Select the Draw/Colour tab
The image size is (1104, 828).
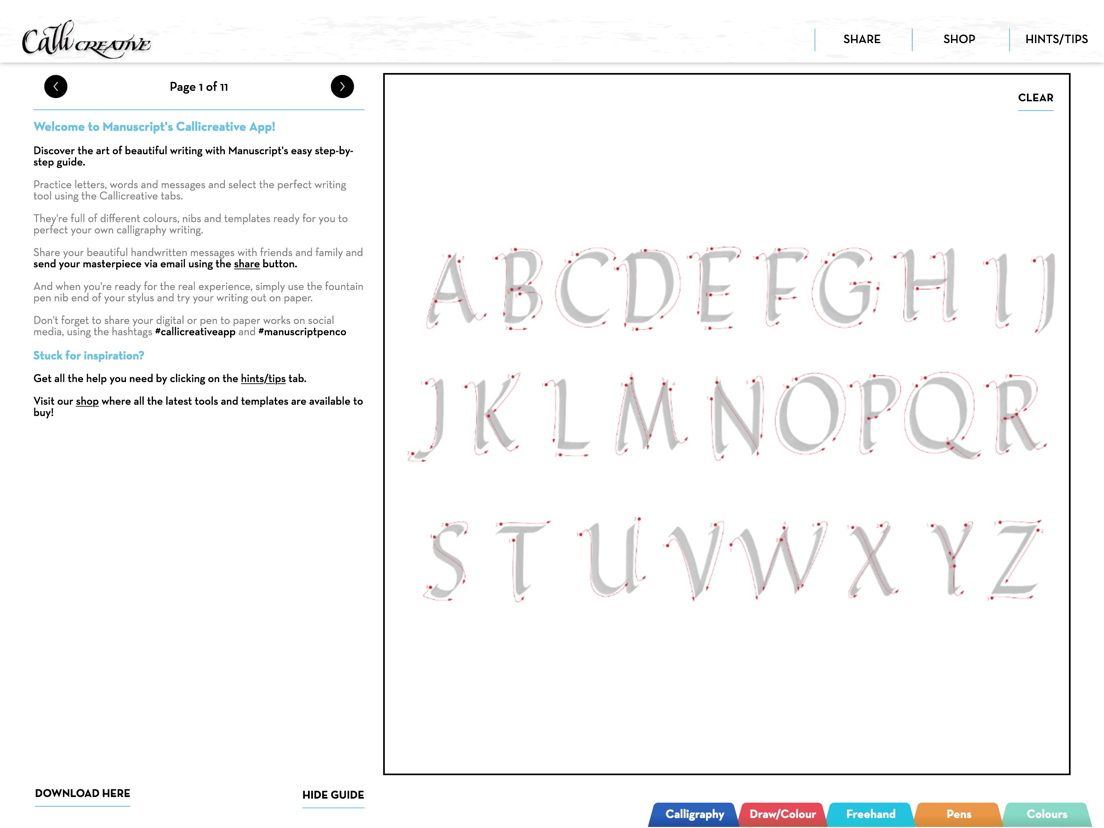pyautogui.click(x=782, y=815)
